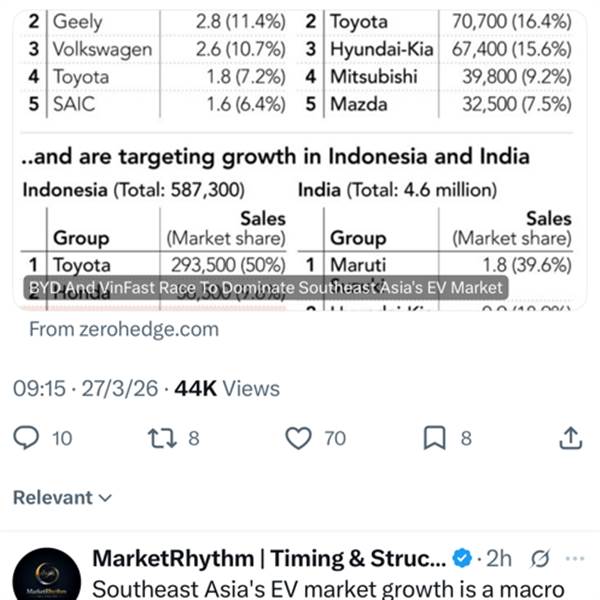Click the reply count of 10

[61, 438]
